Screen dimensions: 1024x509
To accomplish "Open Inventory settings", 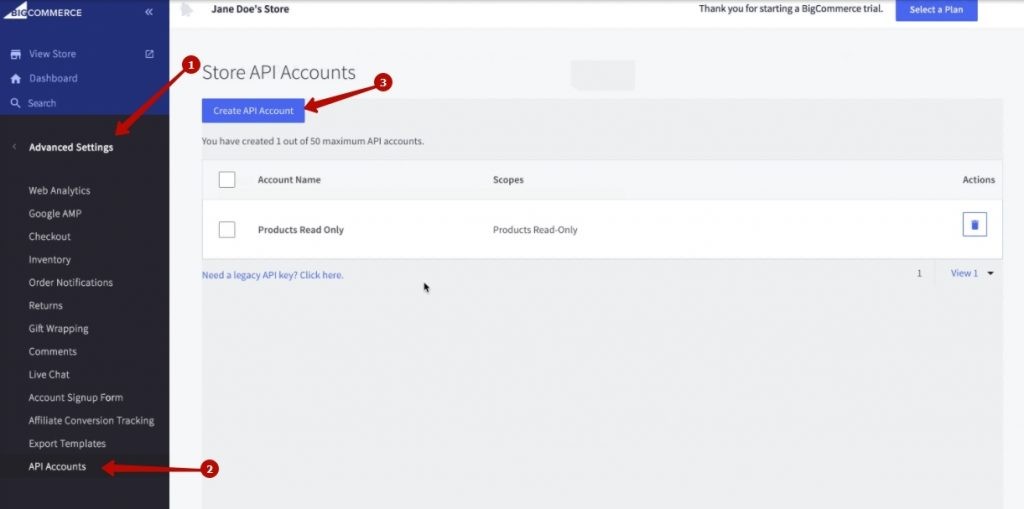I will 50,259.
